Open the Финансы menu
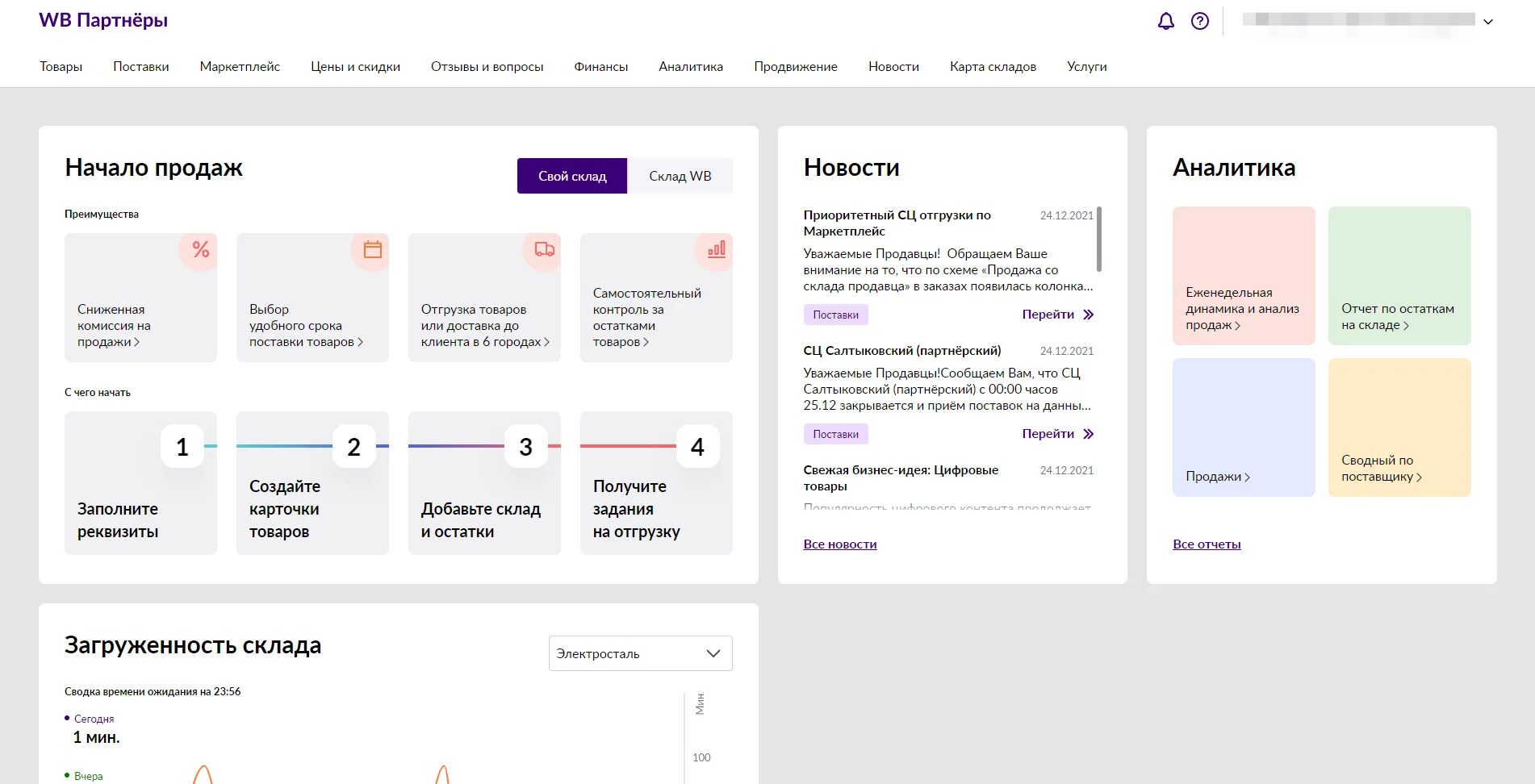 click(601, 66)
